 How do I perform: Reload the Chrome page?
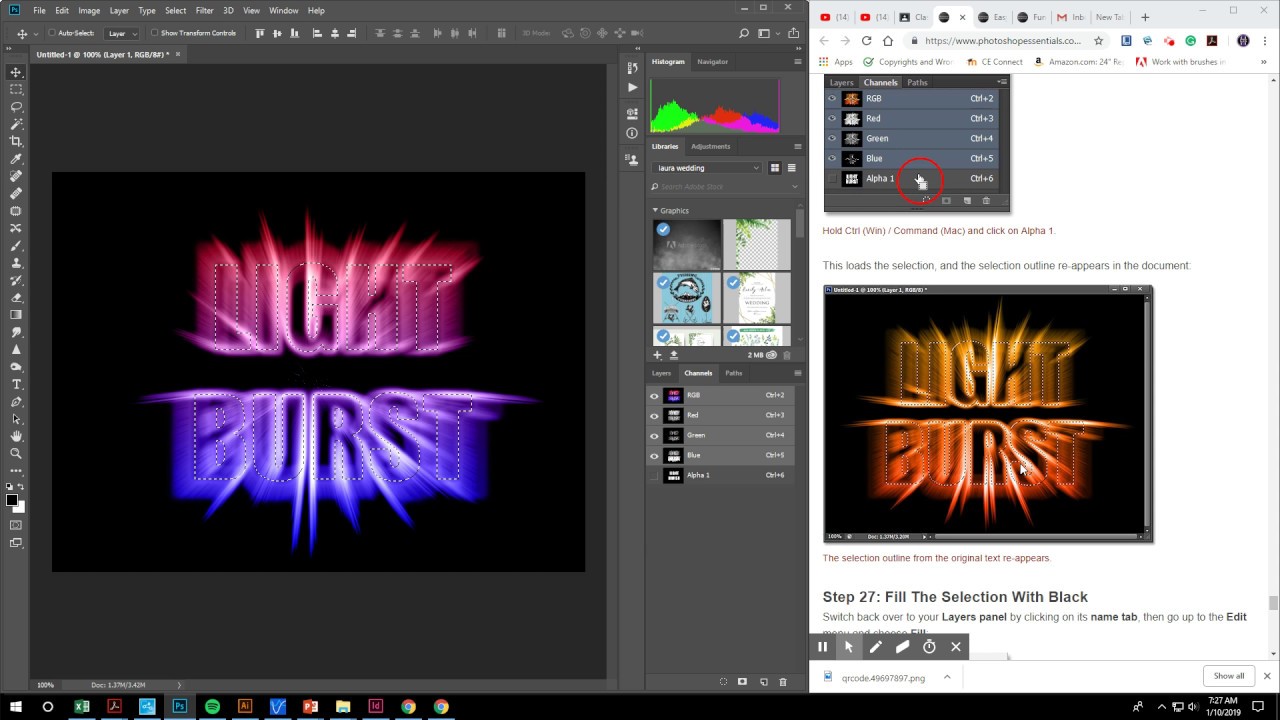866,41
